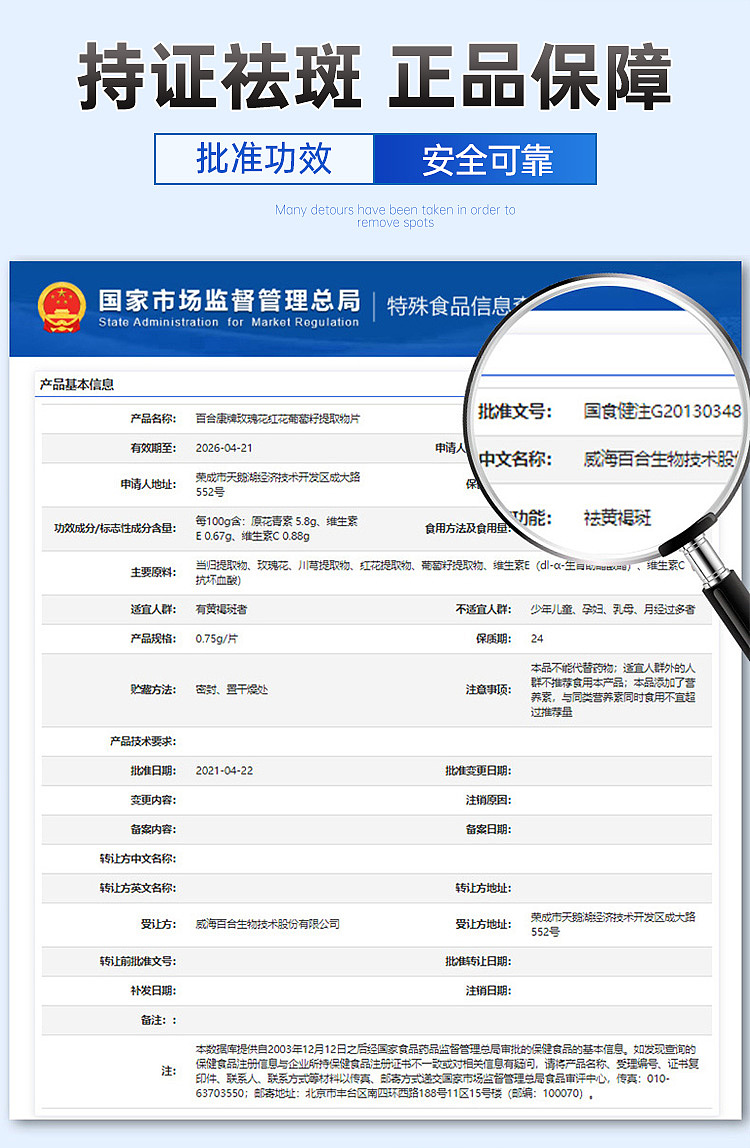
Task: Click the 转让方中文名称 field label
Action: click(x=138, y=859)
